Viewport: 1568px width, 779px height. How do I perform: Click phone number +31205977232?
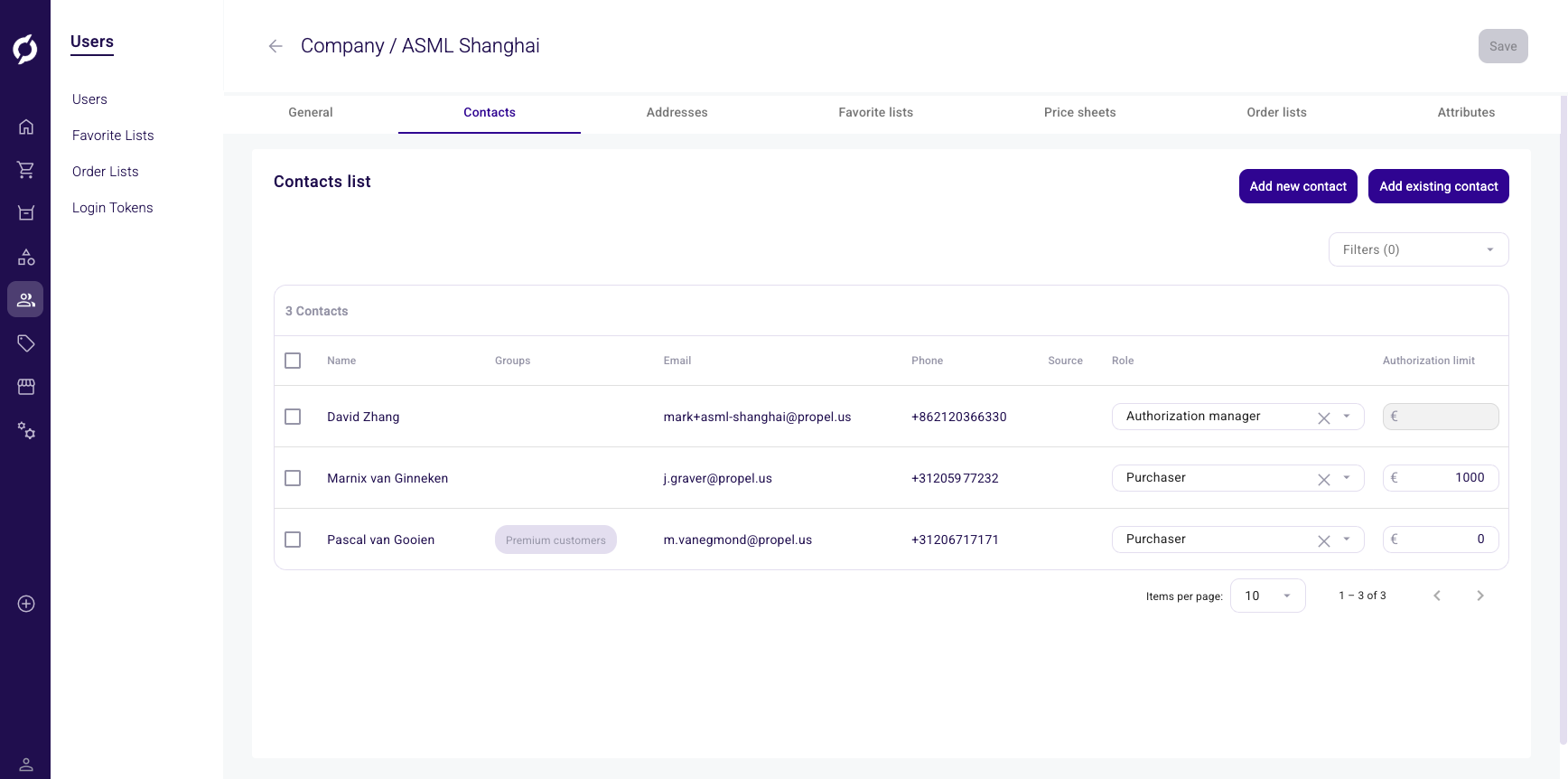tap(955, 478)
